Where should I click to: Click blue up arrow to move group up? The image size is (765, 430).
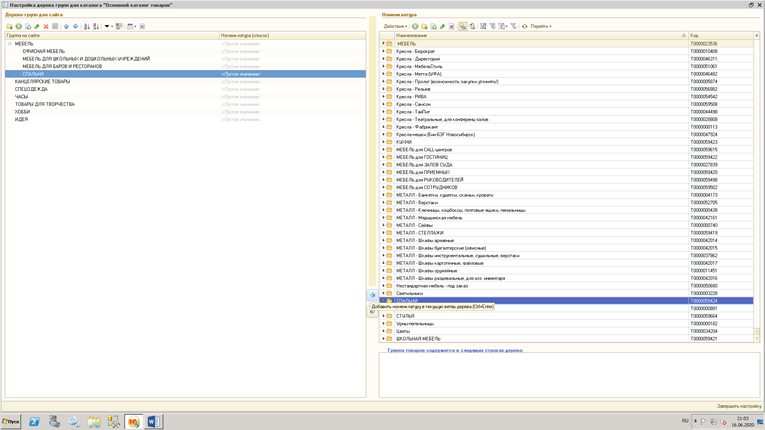(66, 27)
